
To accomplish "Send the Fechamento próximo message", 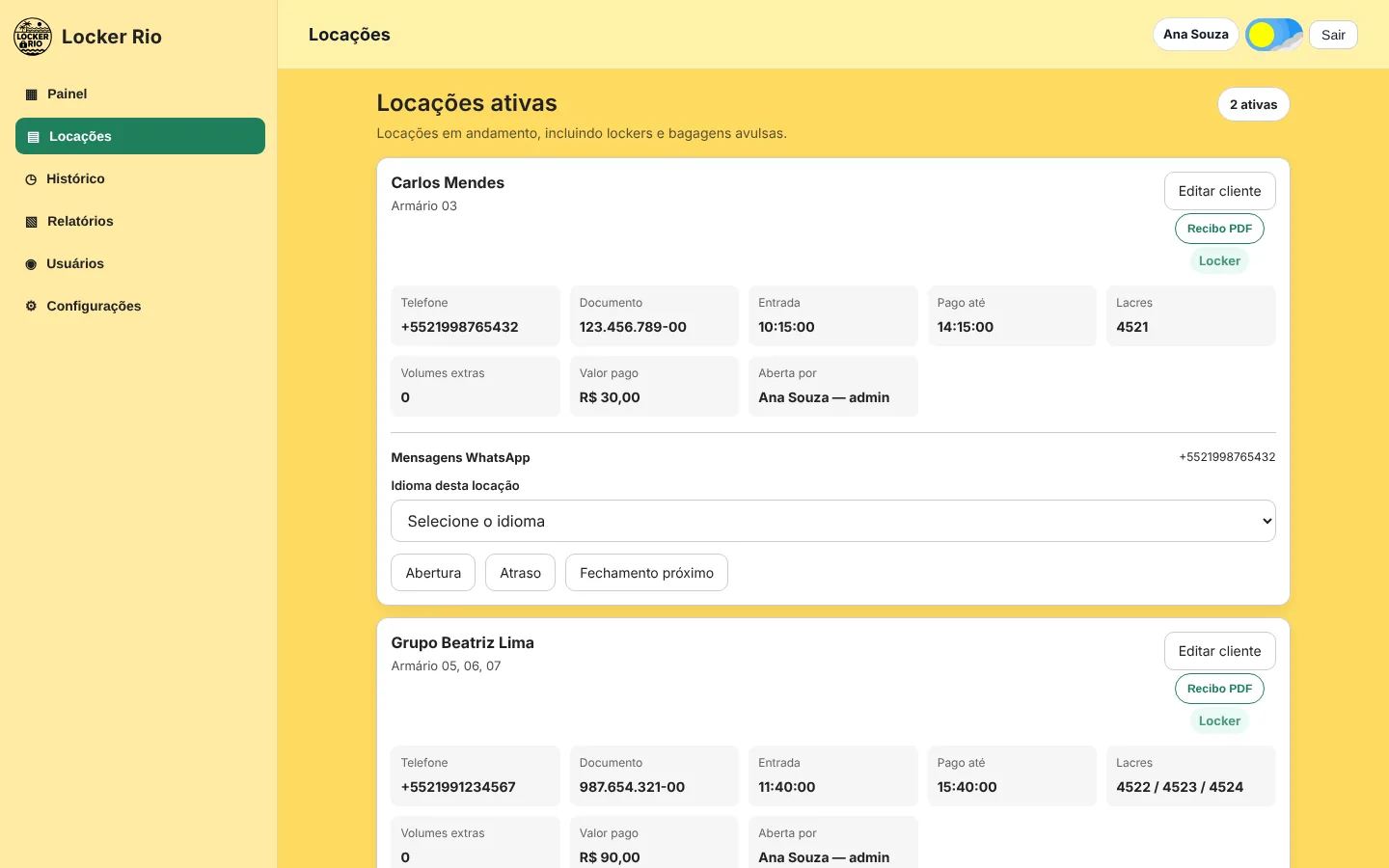I will pyautogui.click(x=646, y=573).
